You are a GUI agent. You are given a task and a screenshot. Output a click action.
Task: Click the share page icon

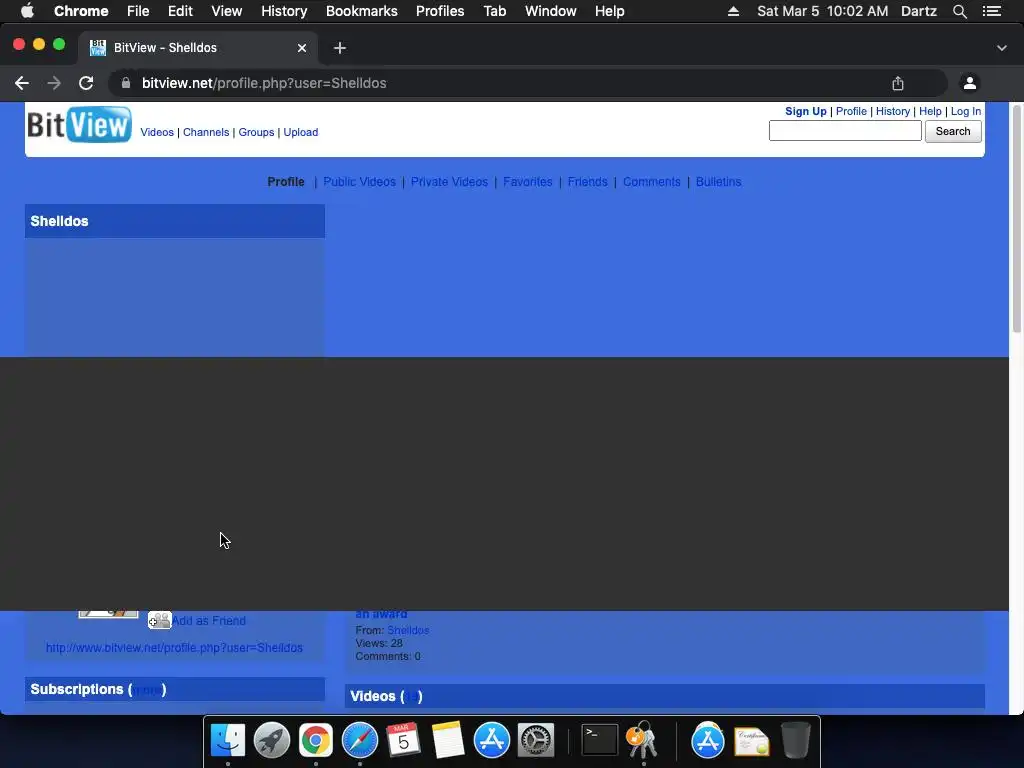898,83
